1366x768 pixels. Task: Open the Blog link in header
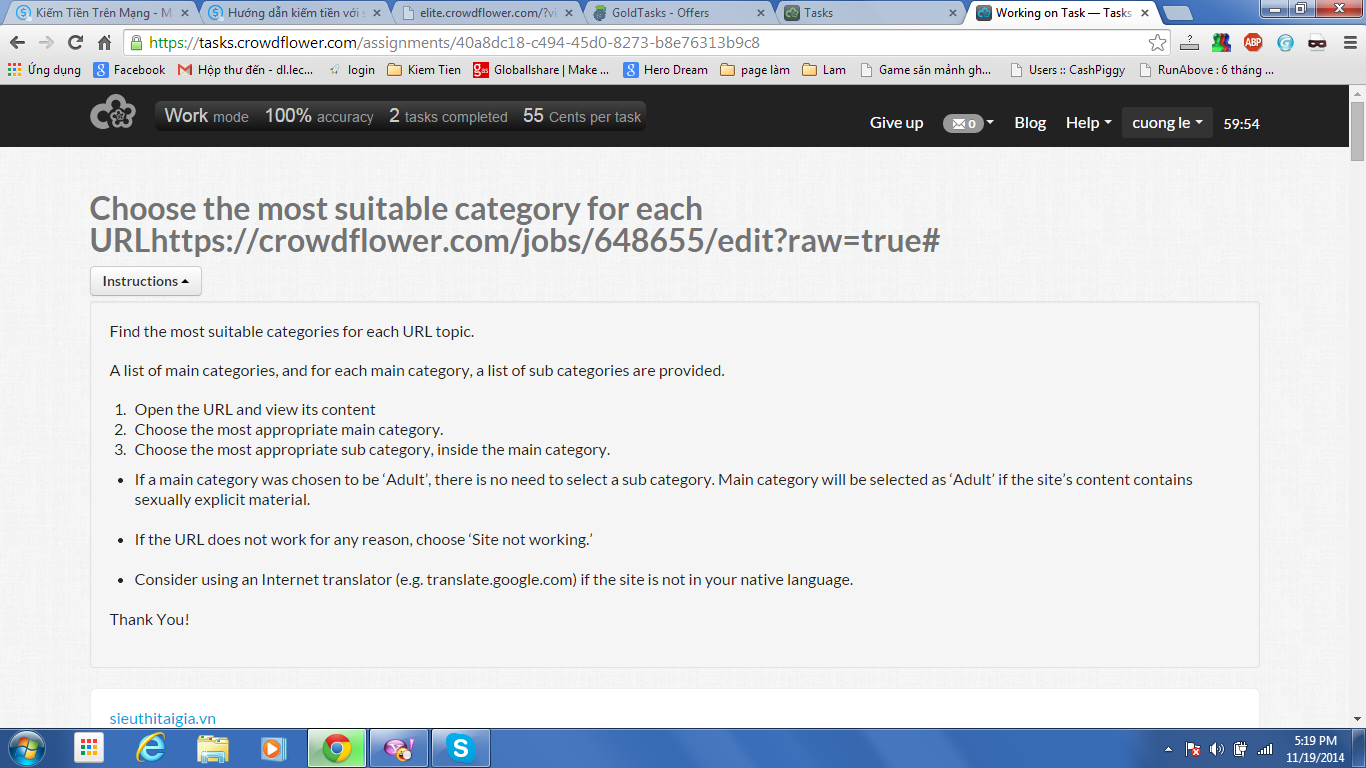[x=1030, y=123]
